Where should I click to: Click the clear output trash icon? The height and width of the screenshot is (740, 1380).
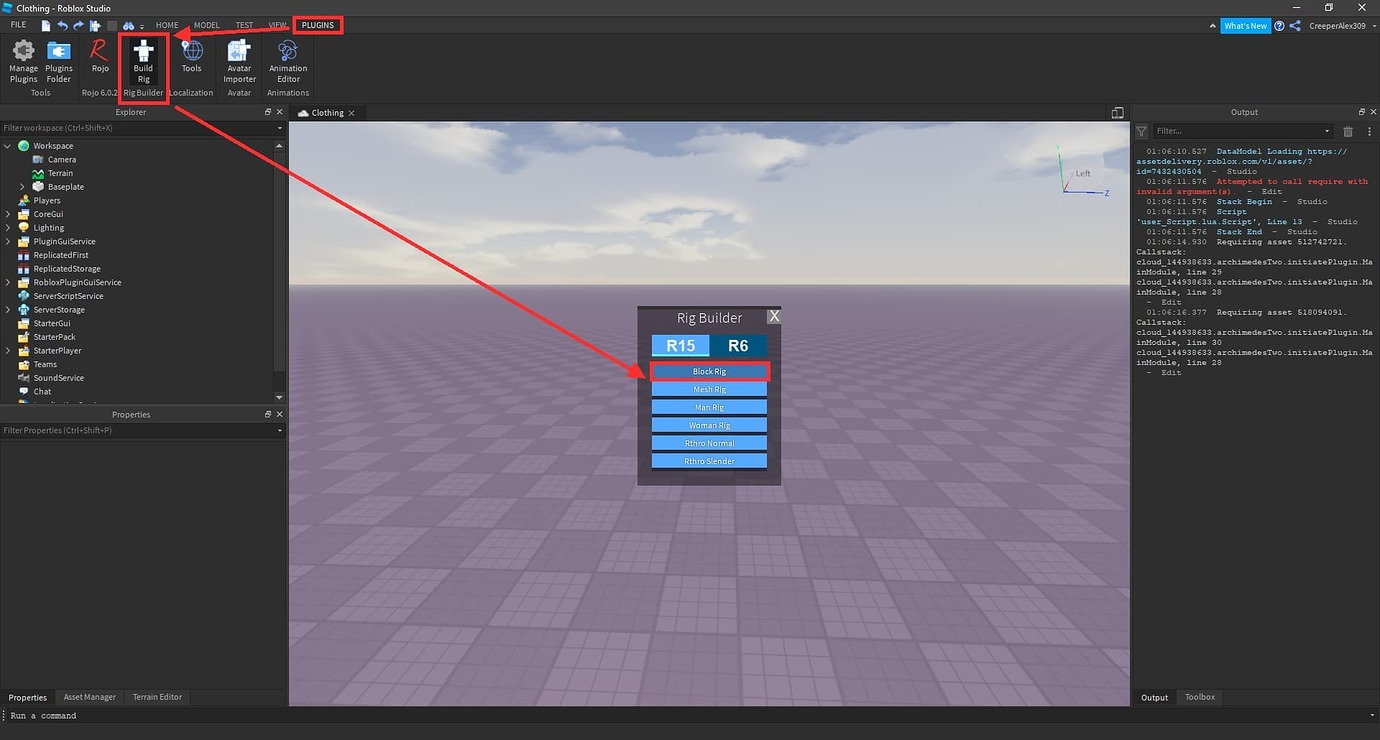(1347, 131)
